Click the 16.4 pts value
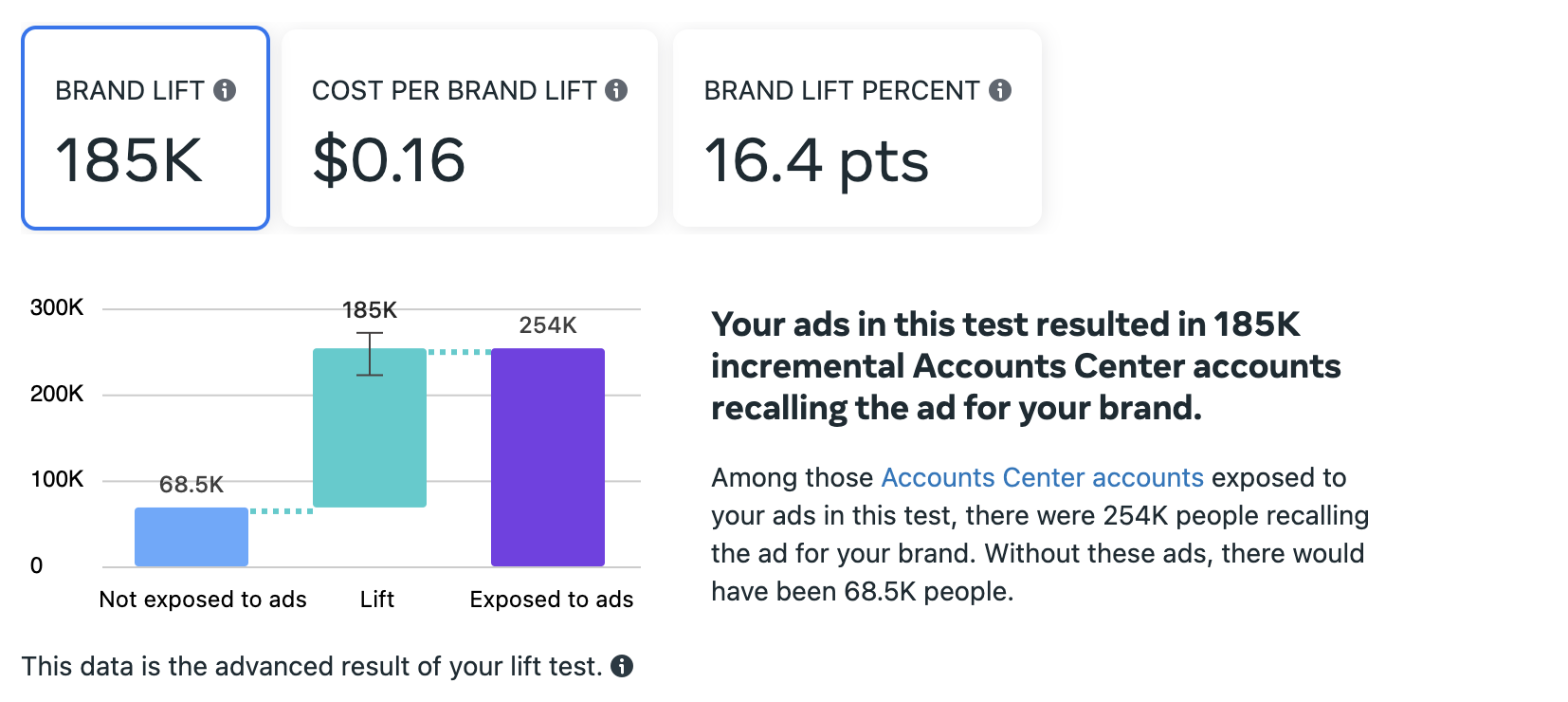Image resolution: width=1568 pixels, height=702 pixels. click(816, 161)
